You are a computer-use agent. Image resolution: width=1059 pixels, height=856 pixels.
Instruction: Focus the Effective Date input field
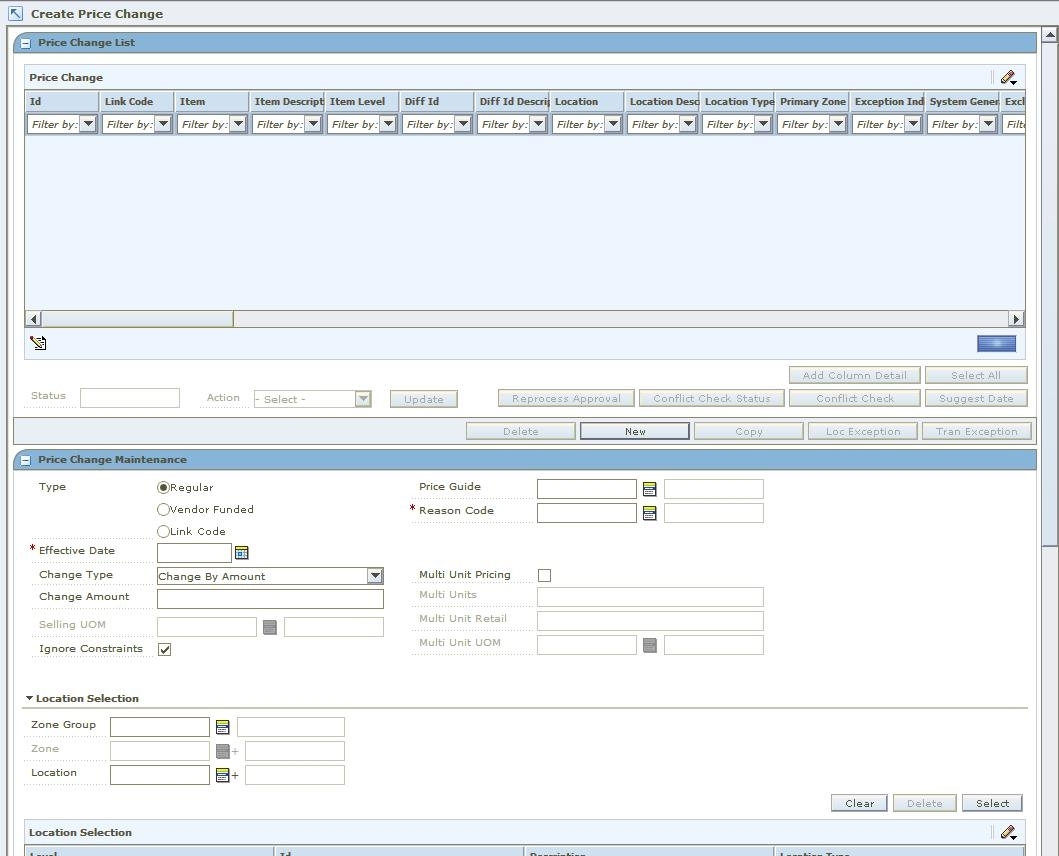[195, 553]
